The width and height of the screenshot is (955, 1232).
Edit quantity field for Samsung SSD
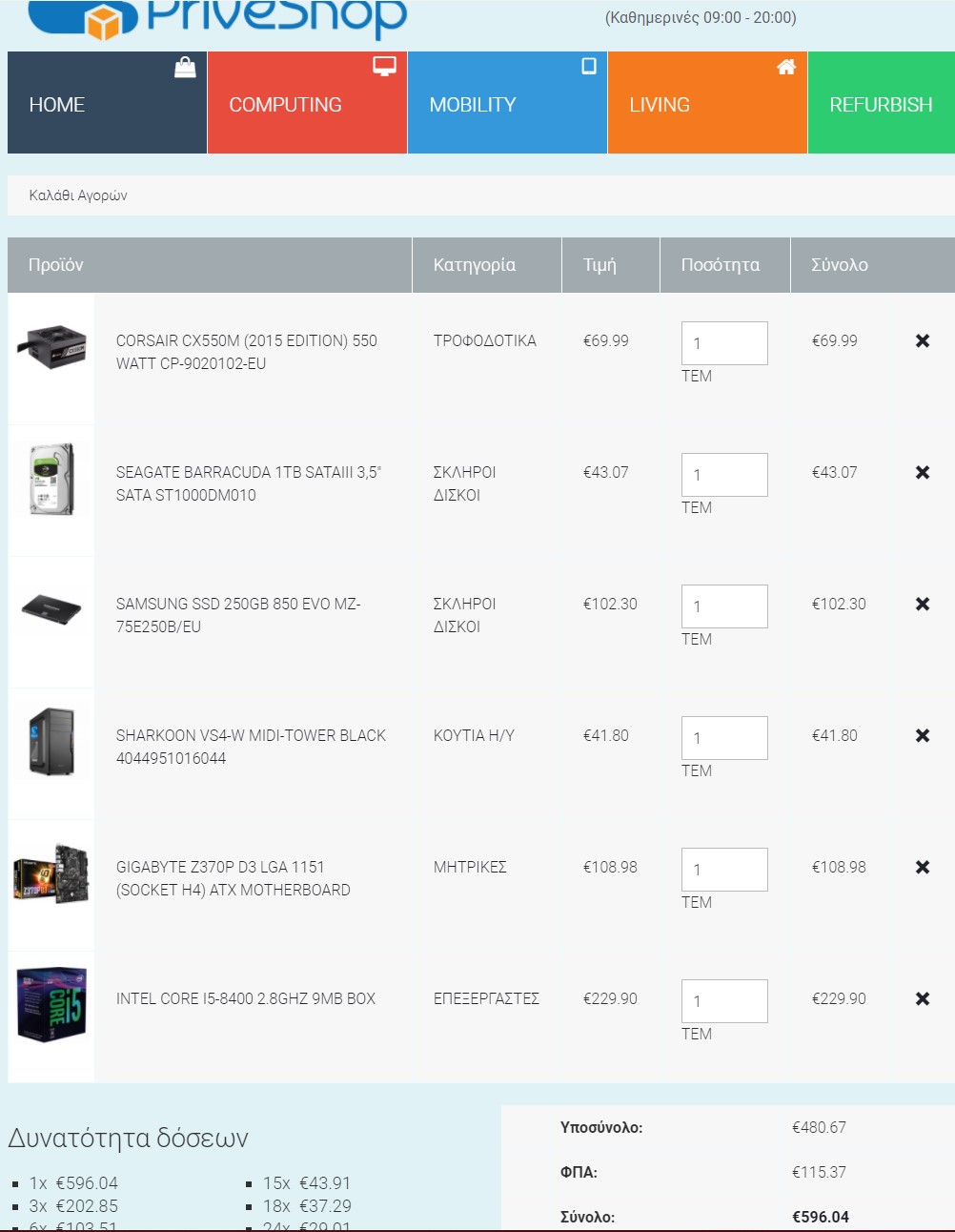pos(724,606)
